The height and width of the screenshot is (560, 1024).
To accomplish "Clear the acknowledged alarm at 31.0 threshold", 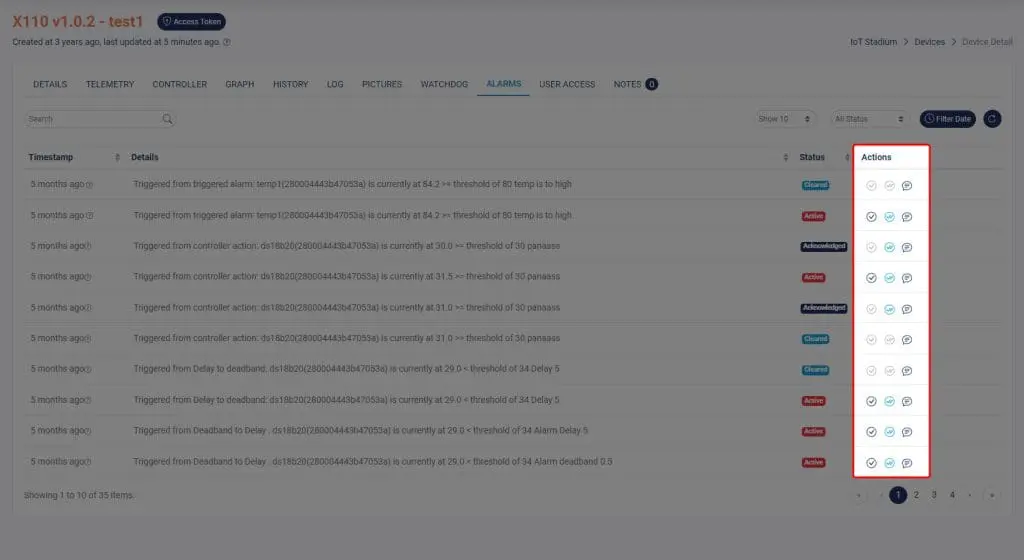I will click(889, 309).
